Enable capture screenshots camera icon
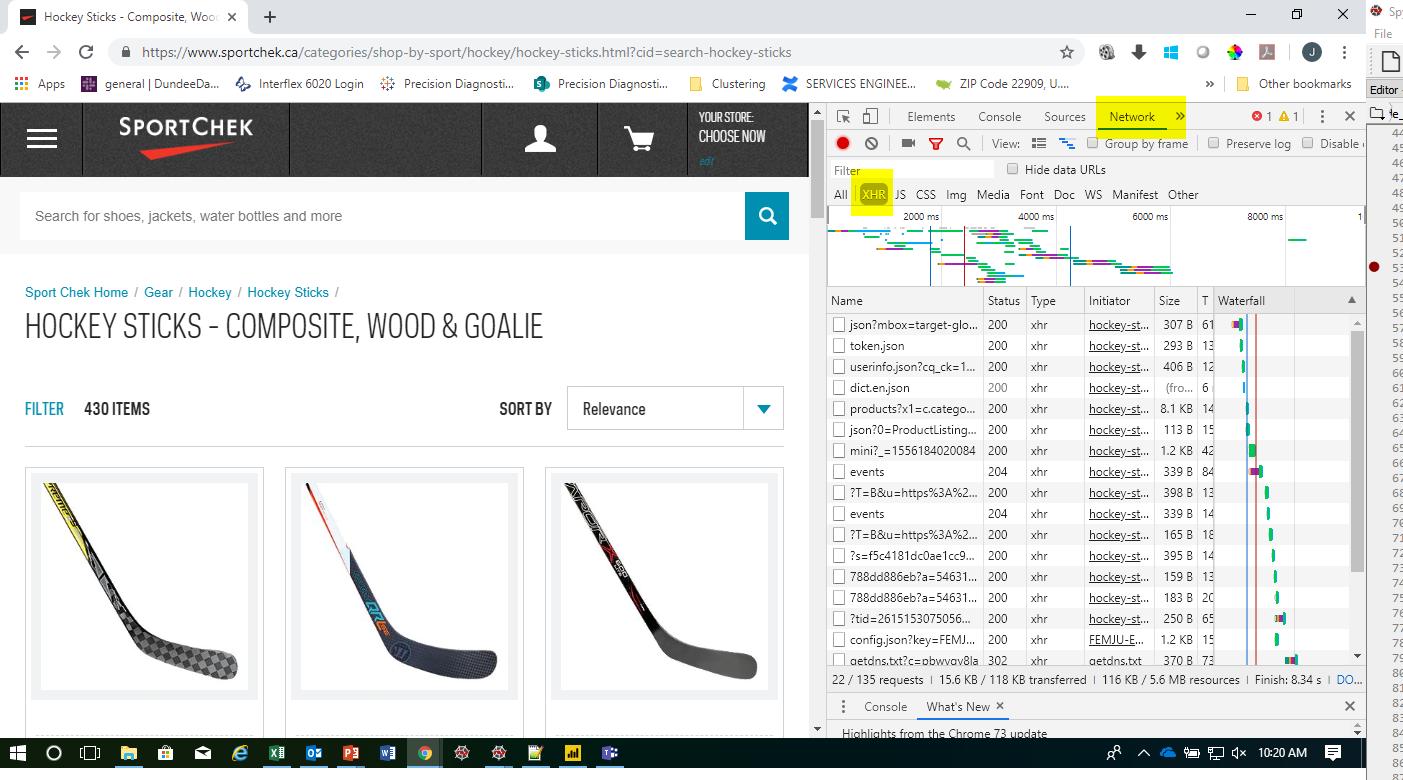Viewport: 1403px width, 780px height. pos(908,144)
